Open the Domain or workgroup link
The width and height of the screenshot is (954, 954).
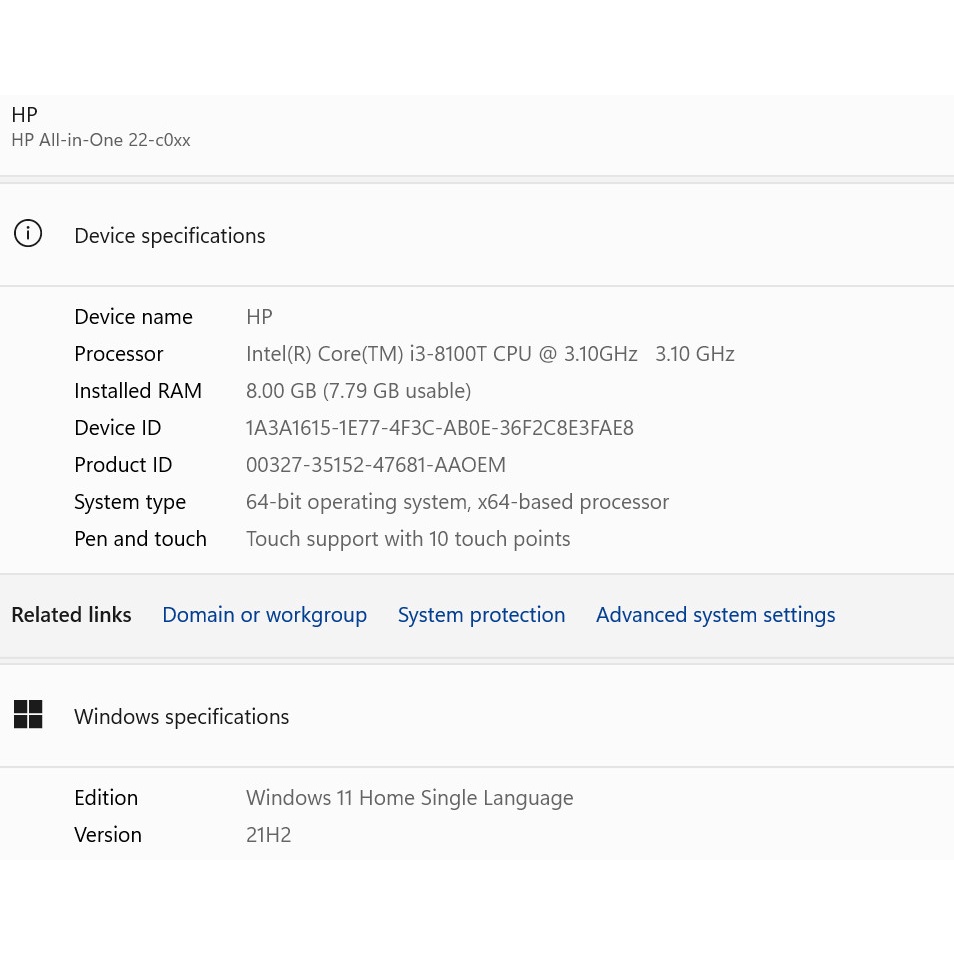coord(264,615)
